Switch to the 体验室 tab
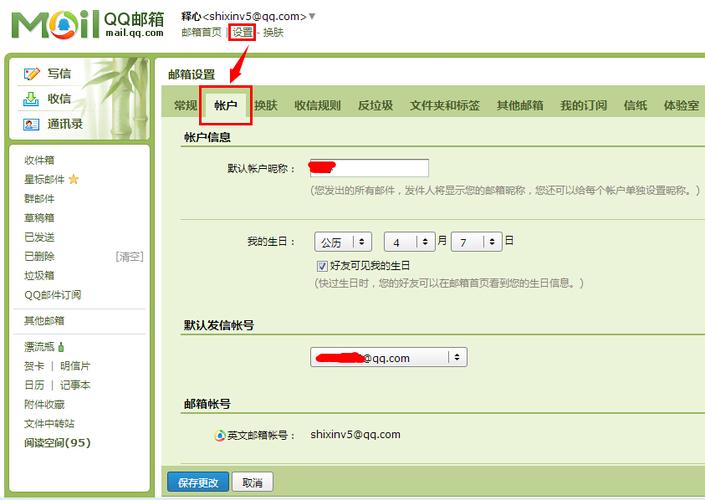705x500 pixels. point(681,106)
